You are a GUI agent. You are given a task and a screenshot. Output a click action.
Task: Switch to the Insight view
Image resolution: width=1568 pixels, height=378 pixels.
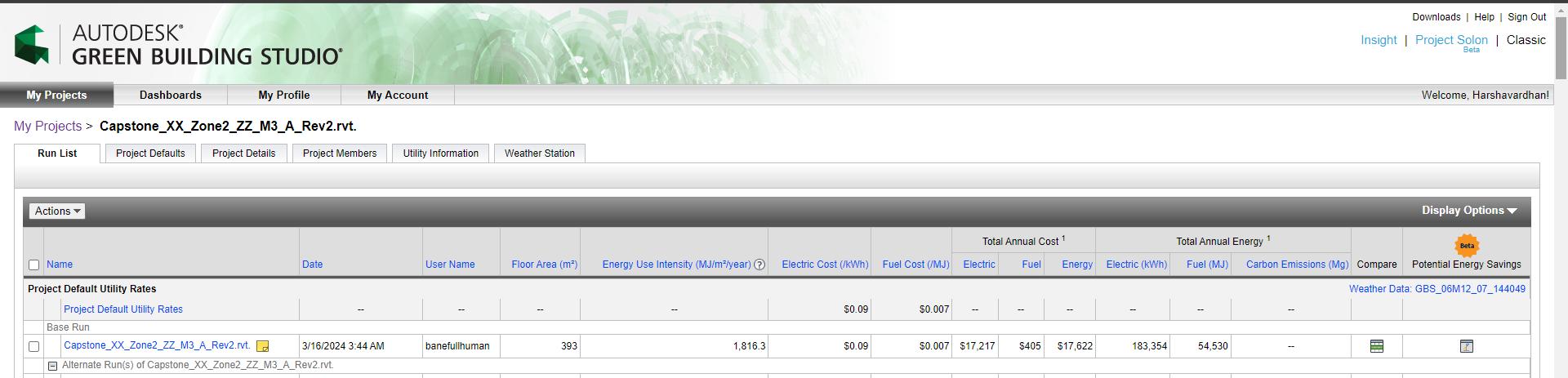[x=1379, y=40]
